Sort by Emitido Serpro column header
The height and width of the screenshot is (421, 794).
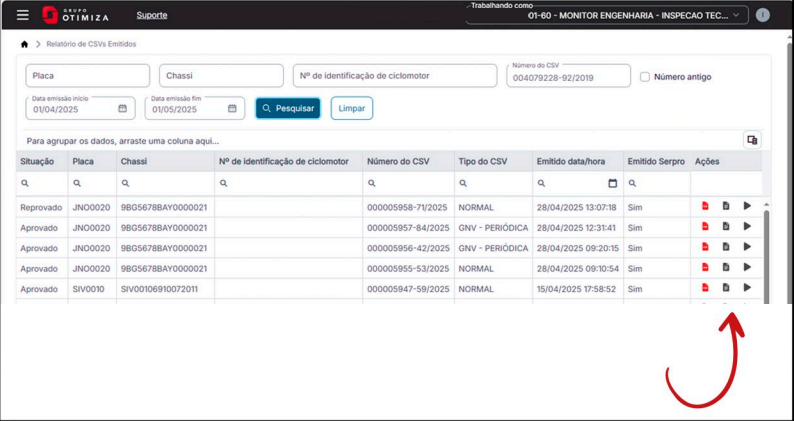(657, 161)
